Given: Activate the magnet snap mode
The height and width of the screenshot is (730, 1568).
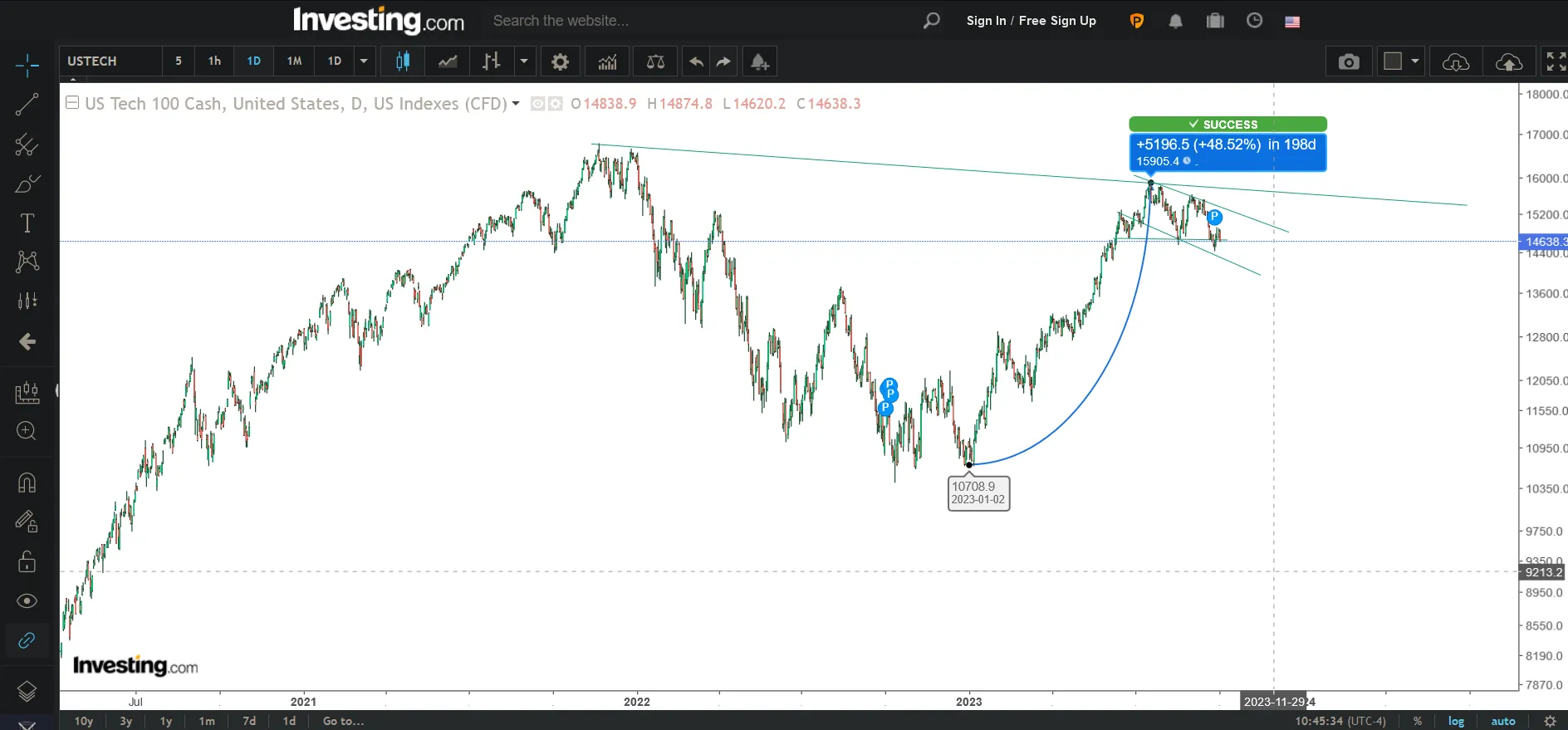Looking at the screenshot, I should click(x=27, y=483).
